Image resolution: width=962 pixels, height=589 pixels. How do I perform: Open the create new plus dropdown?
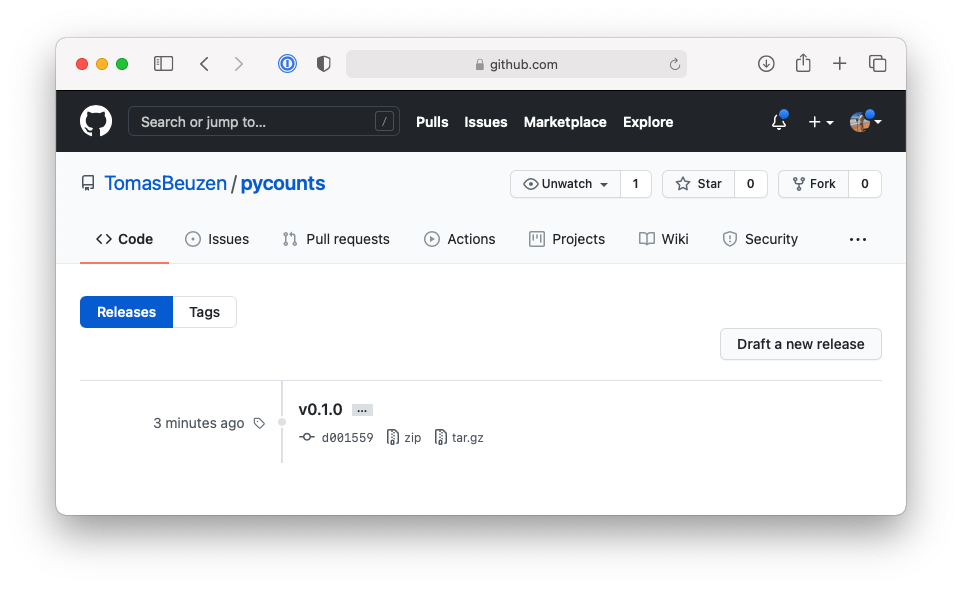820,122
